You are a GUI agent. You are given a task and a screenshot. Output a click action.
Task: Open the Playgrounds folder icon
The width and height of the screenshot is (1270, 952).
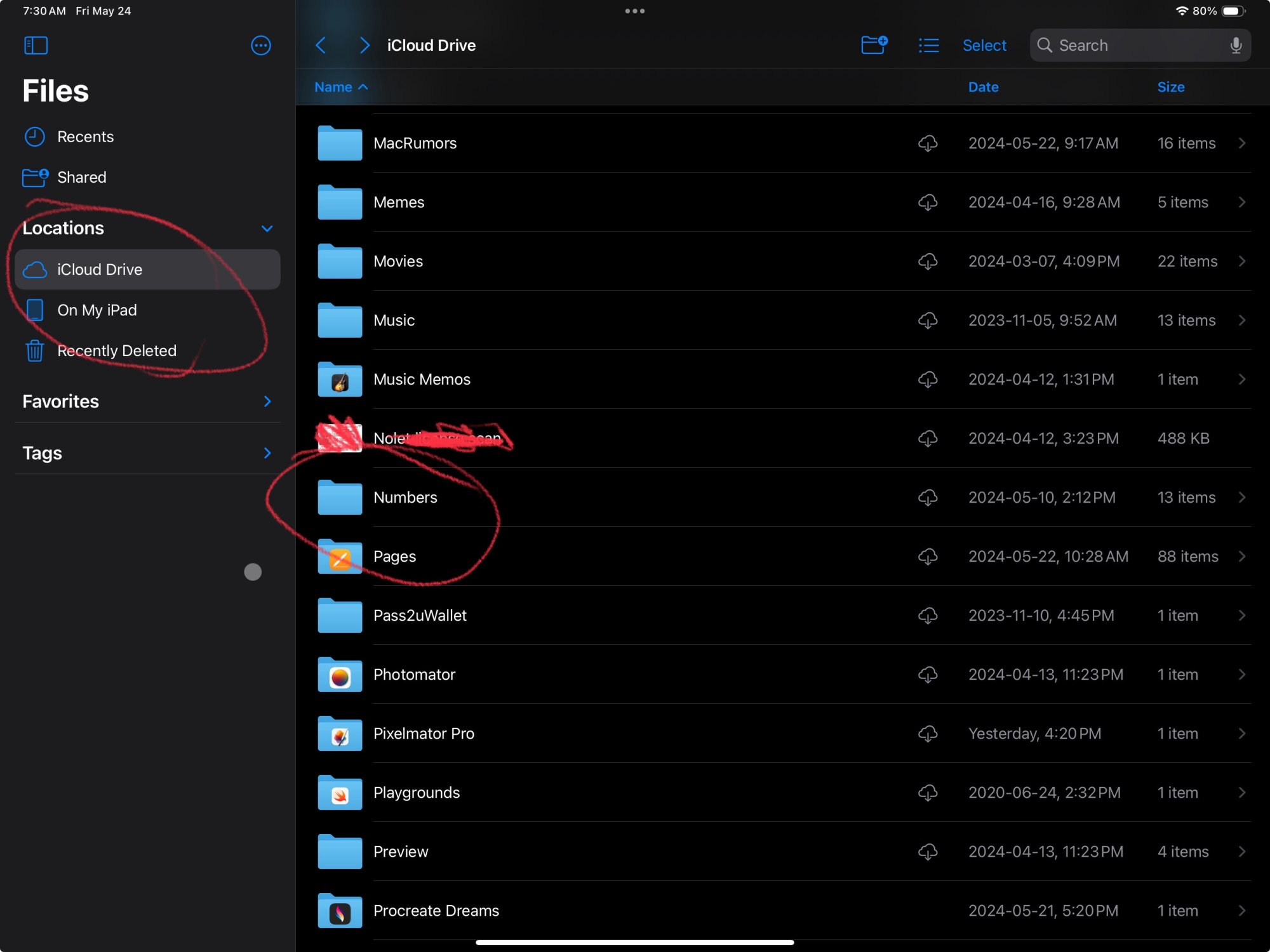[x=340, y=792]
